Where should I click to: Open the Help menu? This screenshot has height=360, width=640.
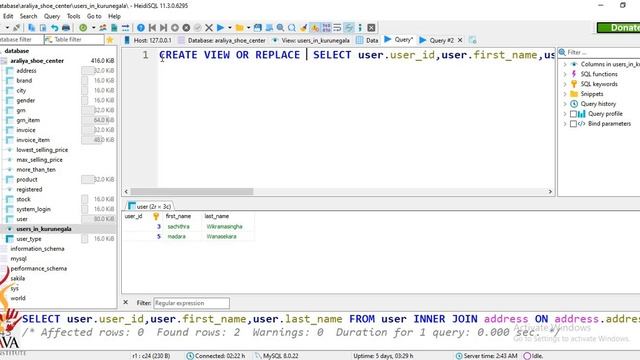click(114, 16)
